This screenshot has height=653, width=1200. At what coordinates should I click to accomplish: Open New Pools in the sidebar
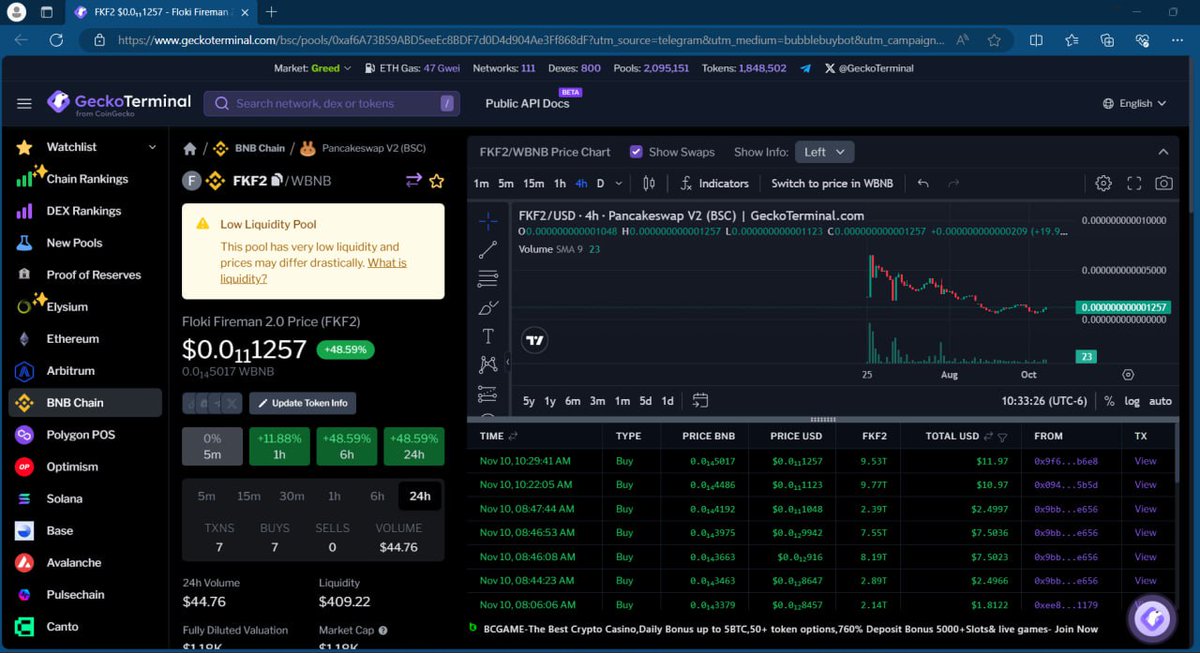[74, 243]
